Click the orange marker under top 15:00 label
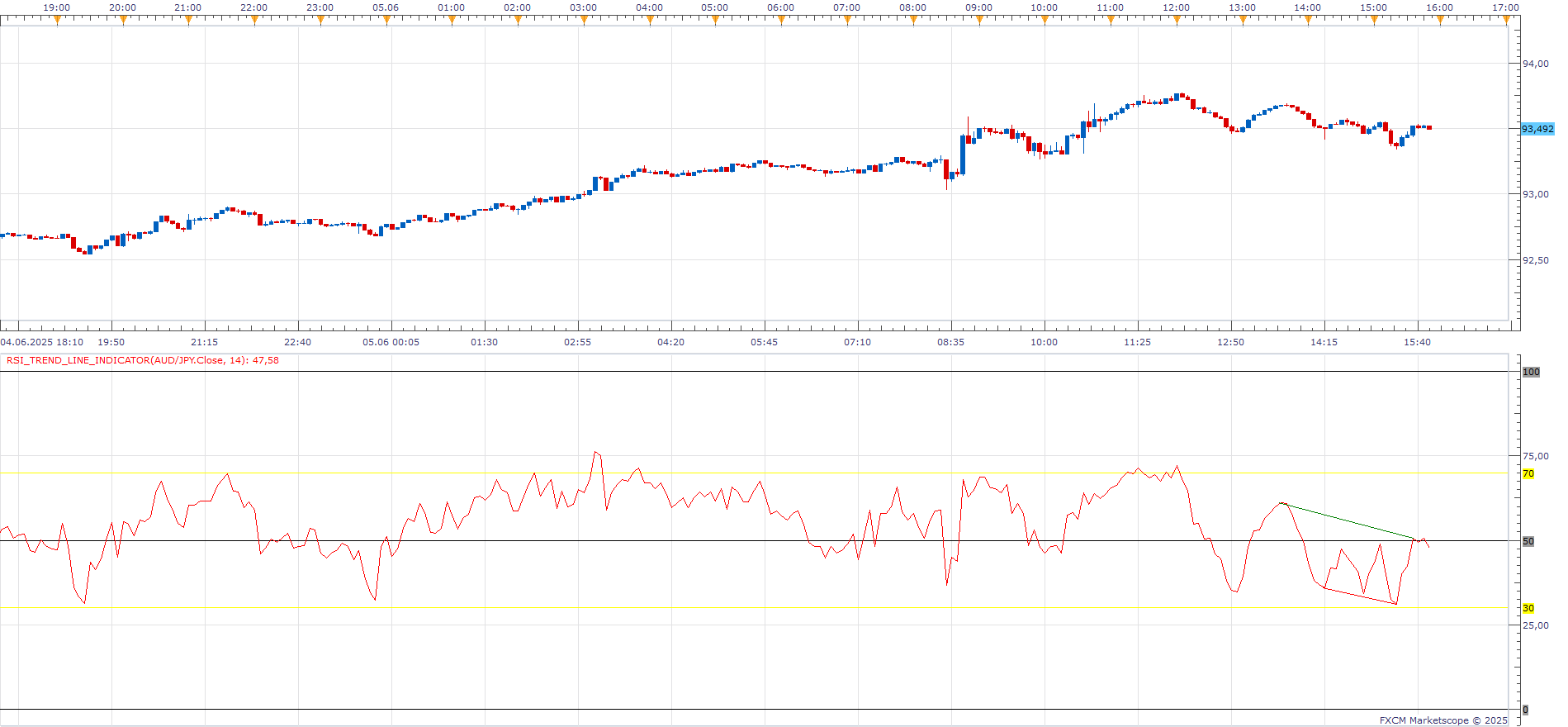The width and height of the screenshot is (1568, 727). [x=1374, y=21]
